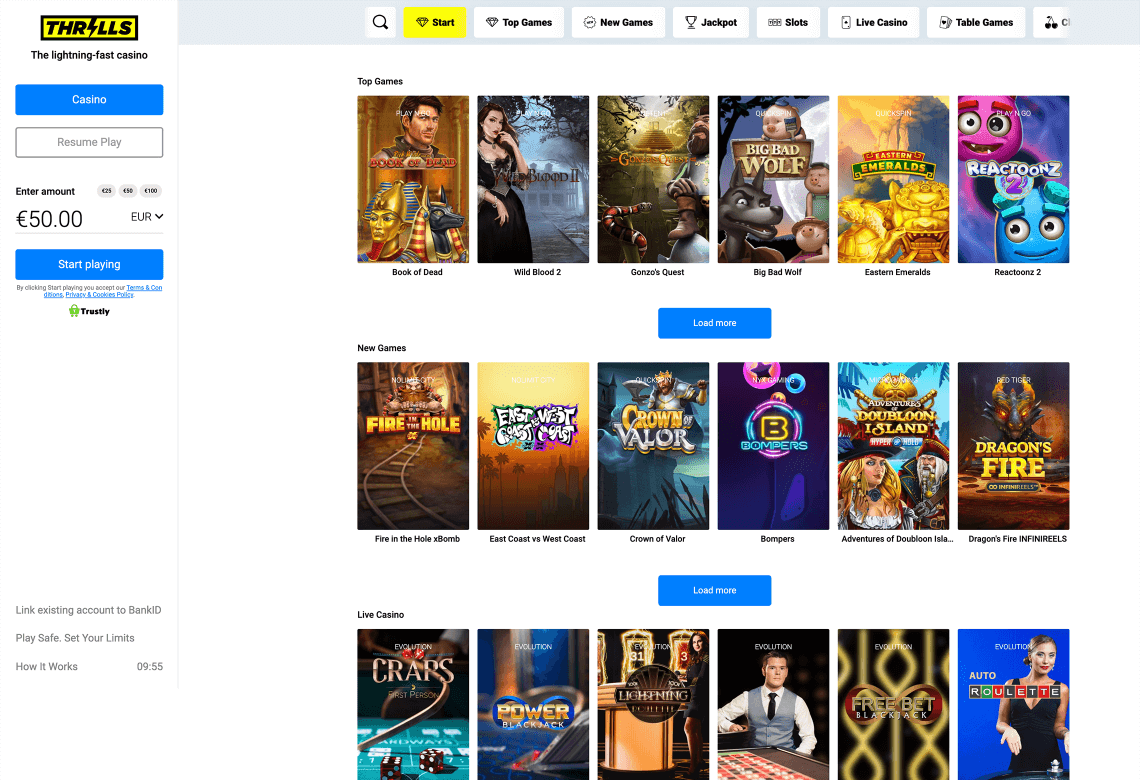Open the Wild Blood 2 game
Screen dimensions: 1140x780
click(533, 180)
